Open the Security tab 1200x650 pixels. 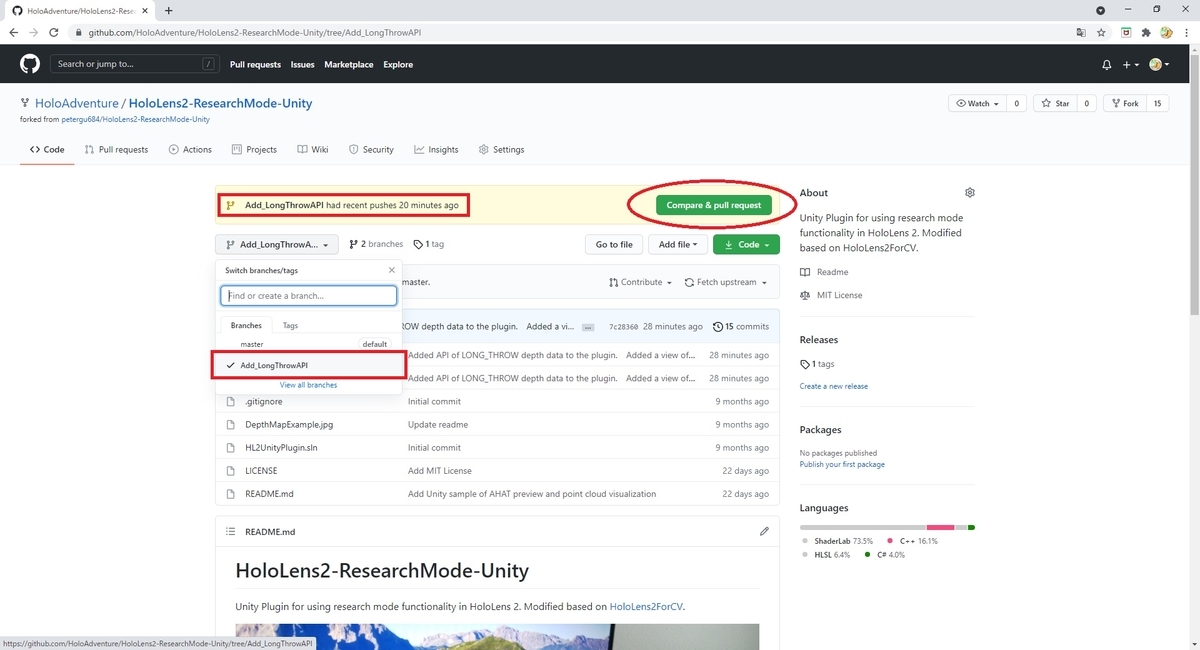(x=371, y=149)
